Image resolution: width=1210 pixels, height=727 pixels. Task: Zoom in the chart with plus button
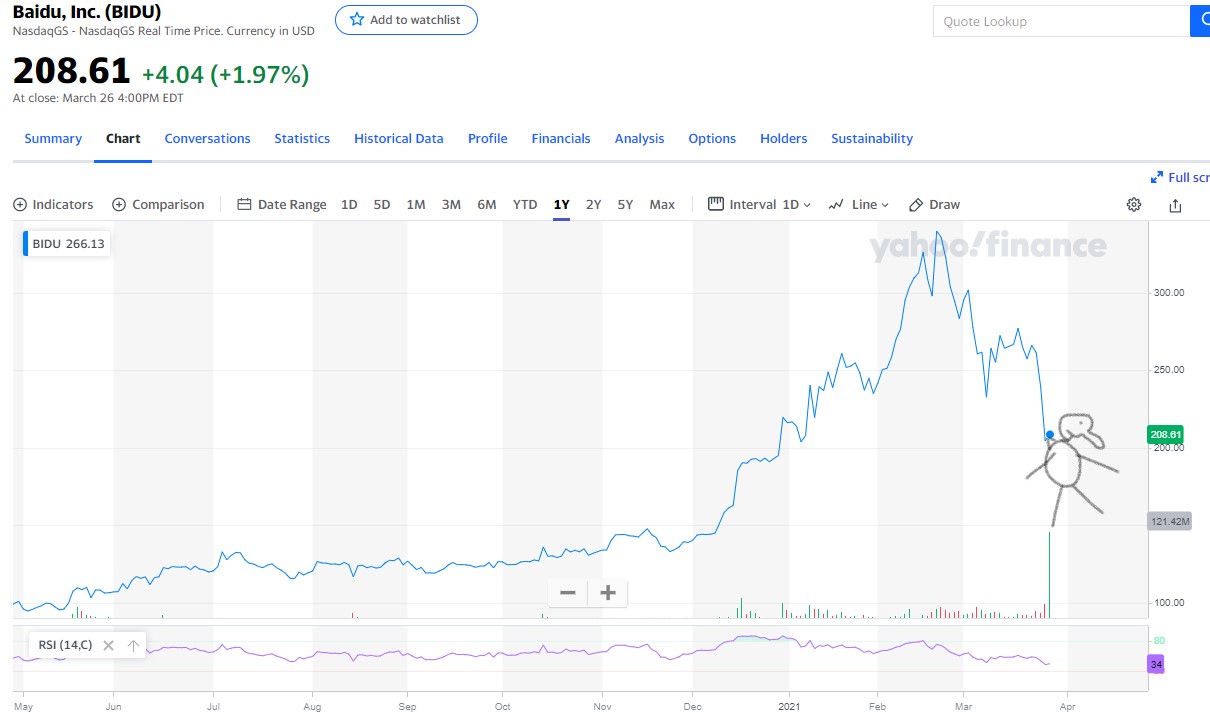pos(607,593)
